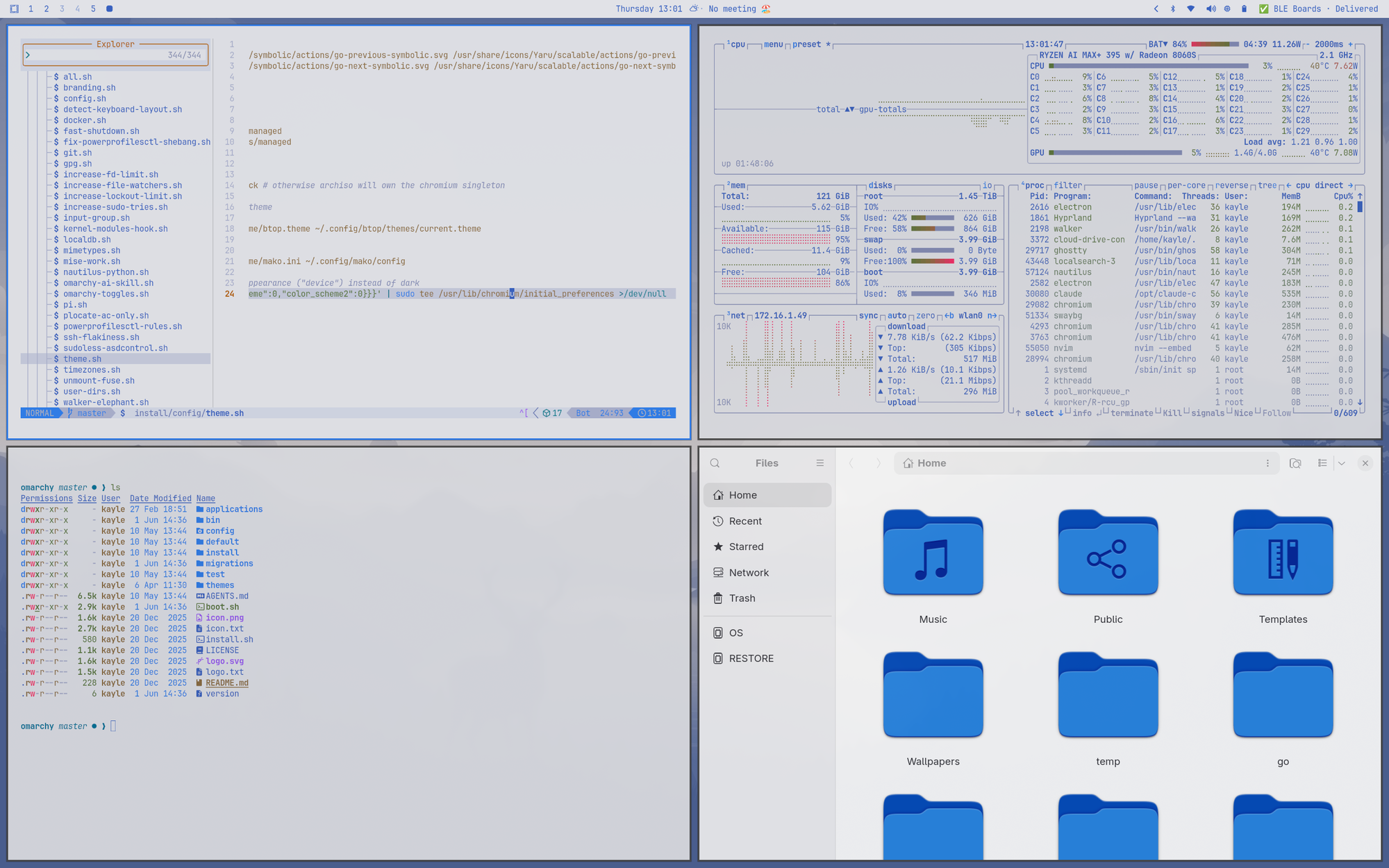Open the Files hamburger main menu
This screenshot has width=1389, height=868.
pyautogui.click(x=820, y=463)
